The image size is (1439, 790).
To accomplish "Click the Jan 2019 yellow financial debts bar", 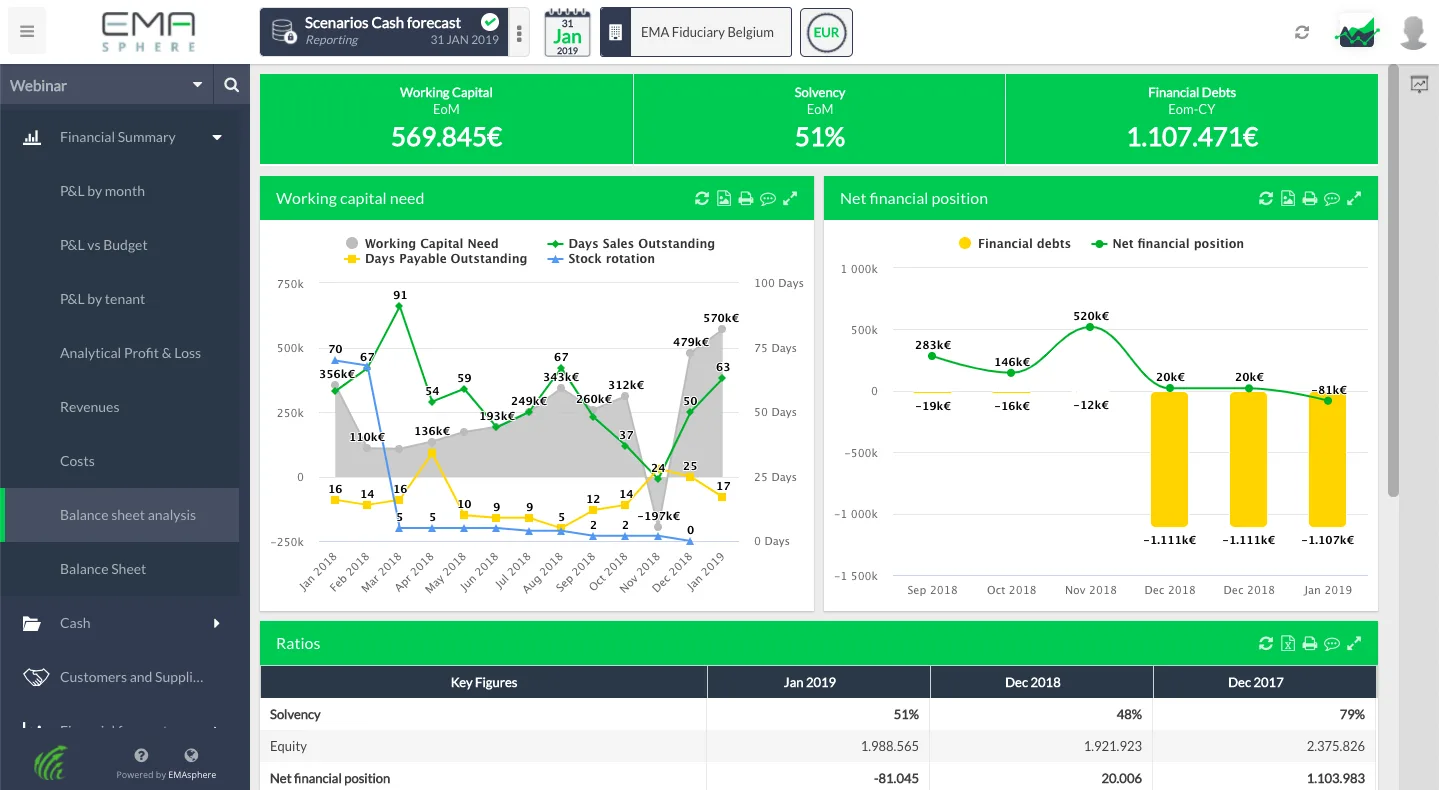I will click(x=1328, y=459).
